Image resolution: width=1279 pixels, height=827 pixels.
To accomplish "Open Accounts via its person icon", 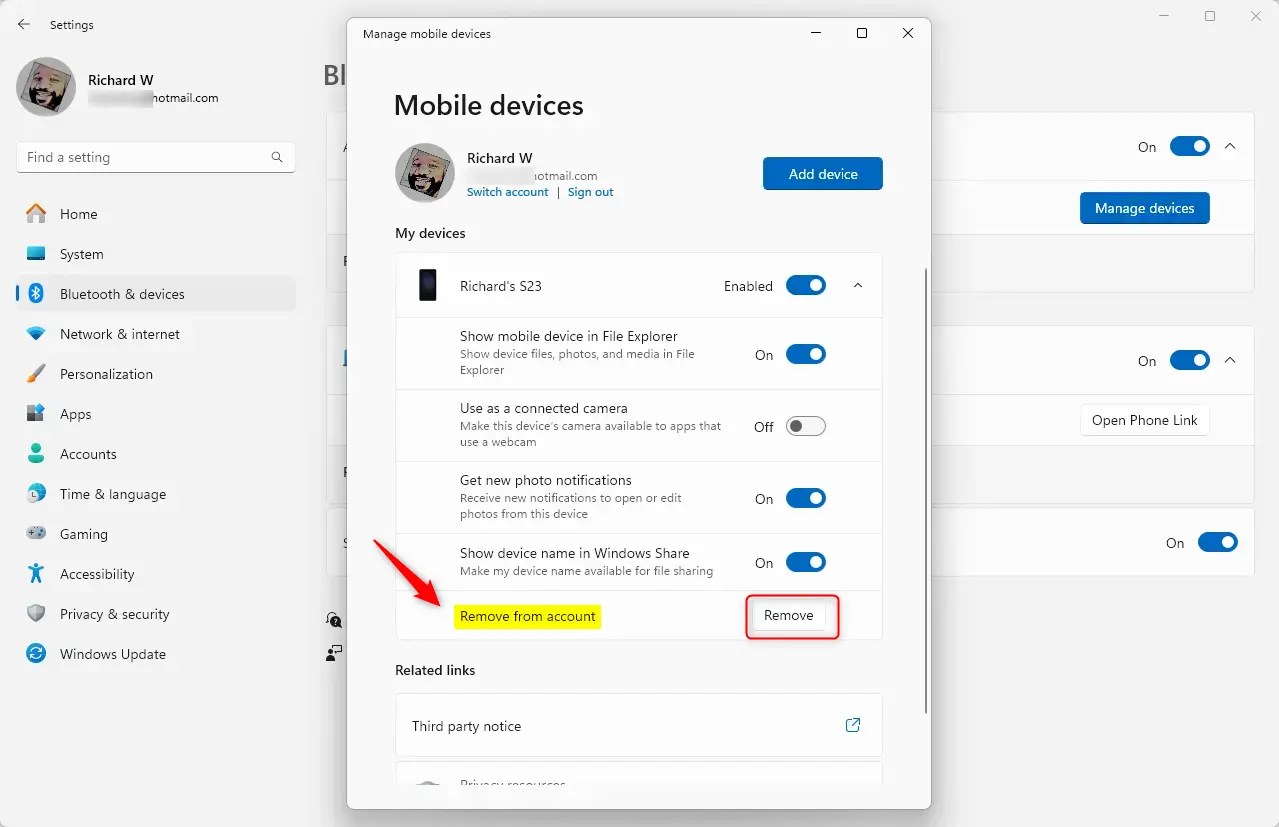I will pyautogui.click(x=36, y=454).
